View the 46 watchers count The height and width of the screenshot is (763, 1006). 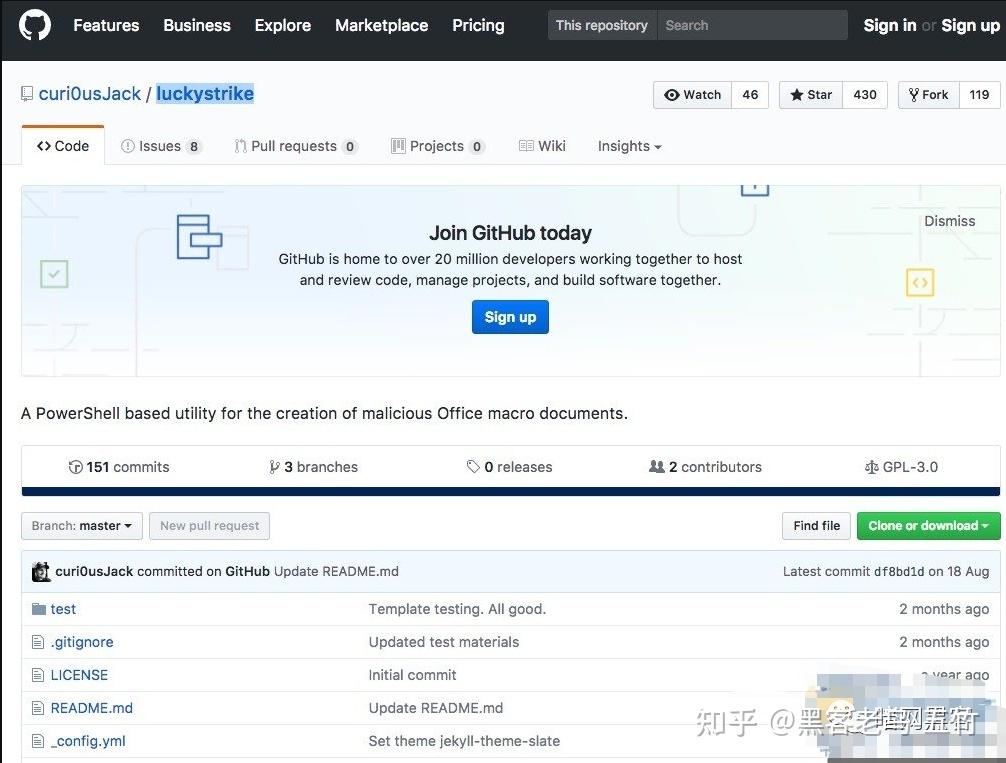click(750, 95)
